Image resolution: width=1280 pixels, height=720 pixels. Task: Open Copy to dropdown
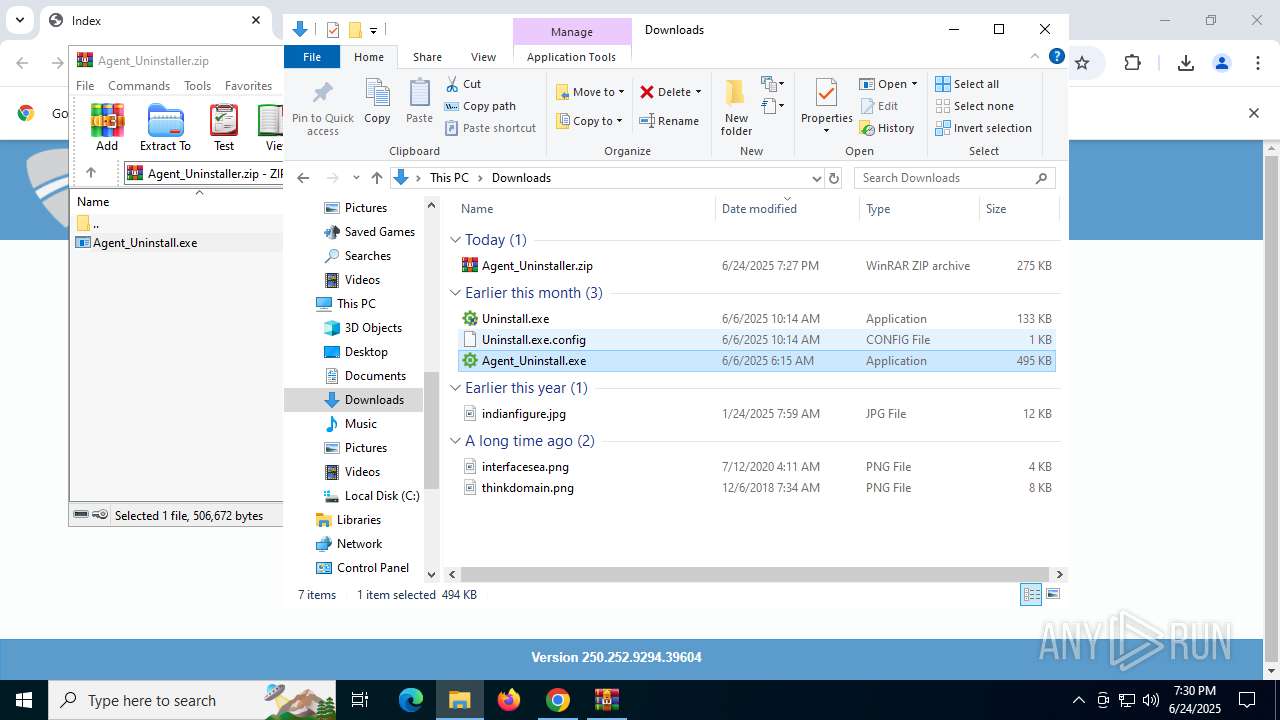[x=590, y=121]
